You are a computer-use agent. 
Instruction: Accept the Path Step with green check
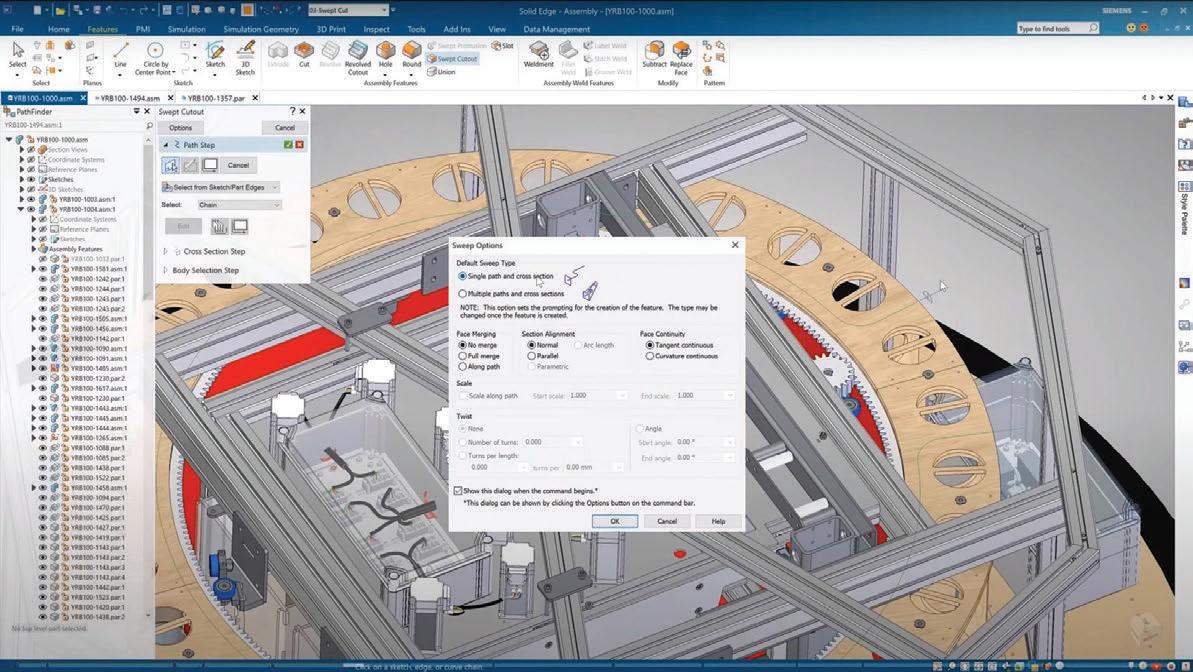288,145
